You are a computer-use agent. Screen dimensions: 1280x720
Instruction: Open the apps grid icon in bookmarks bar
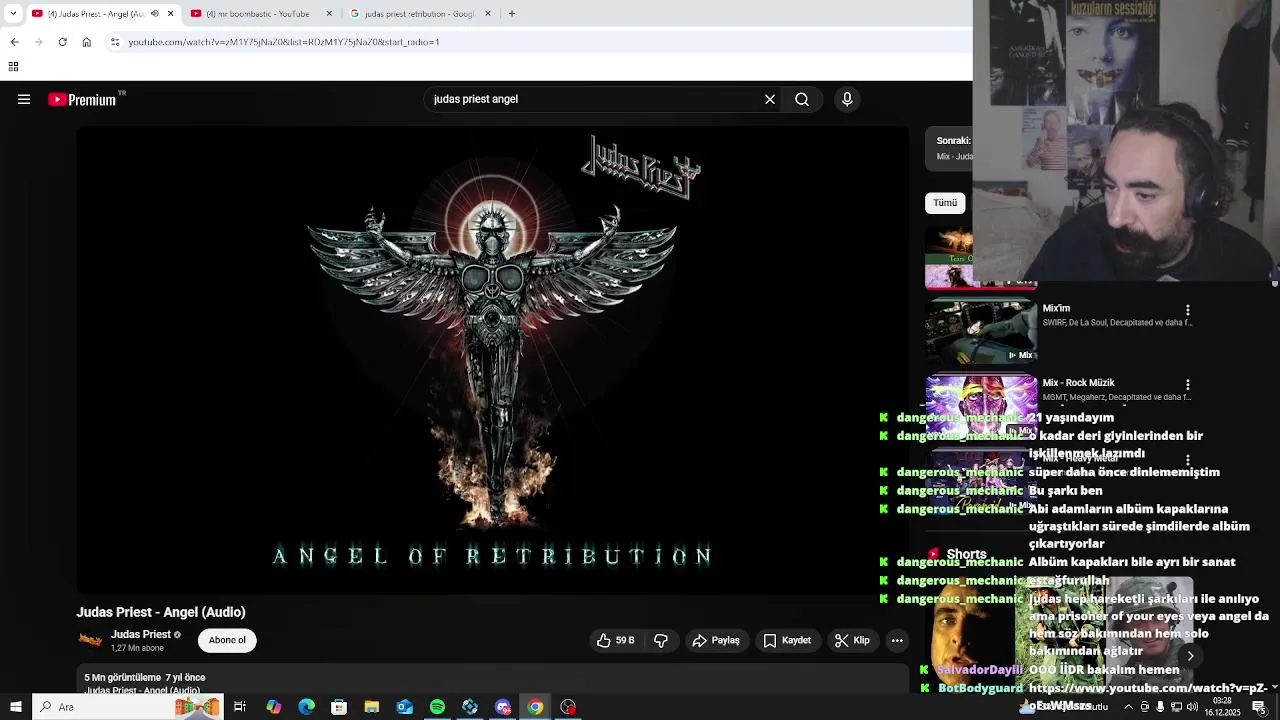click(13, 67)
